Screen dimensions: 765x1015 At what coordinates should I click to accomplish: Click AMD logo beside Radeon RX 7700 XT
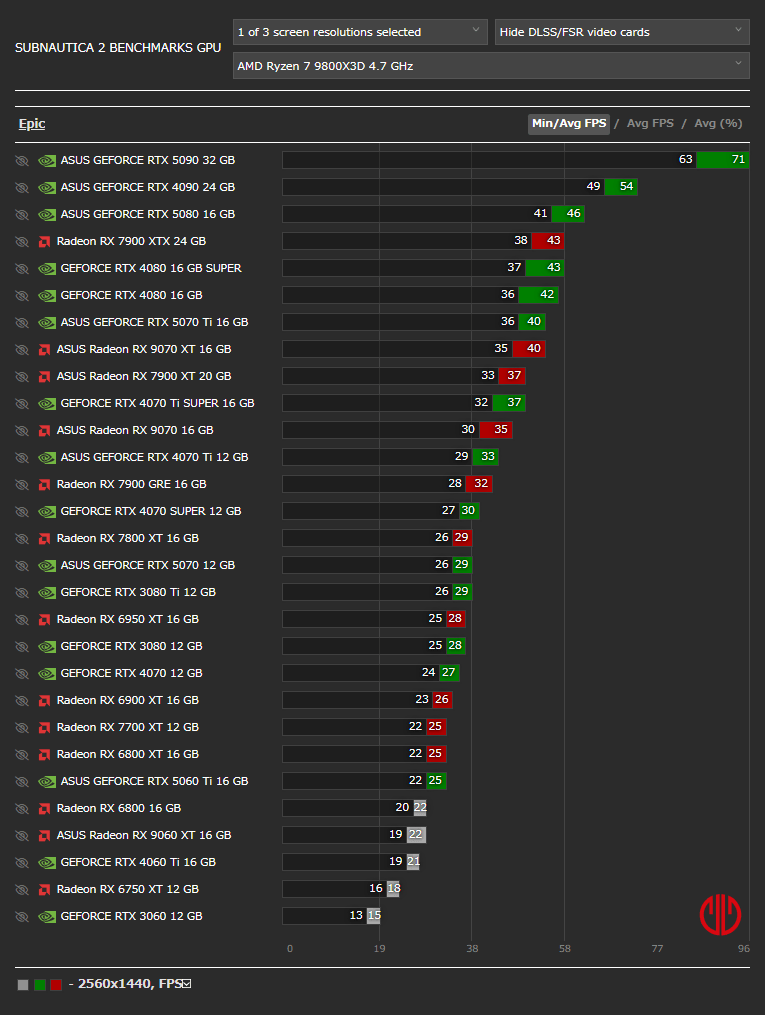44,728
